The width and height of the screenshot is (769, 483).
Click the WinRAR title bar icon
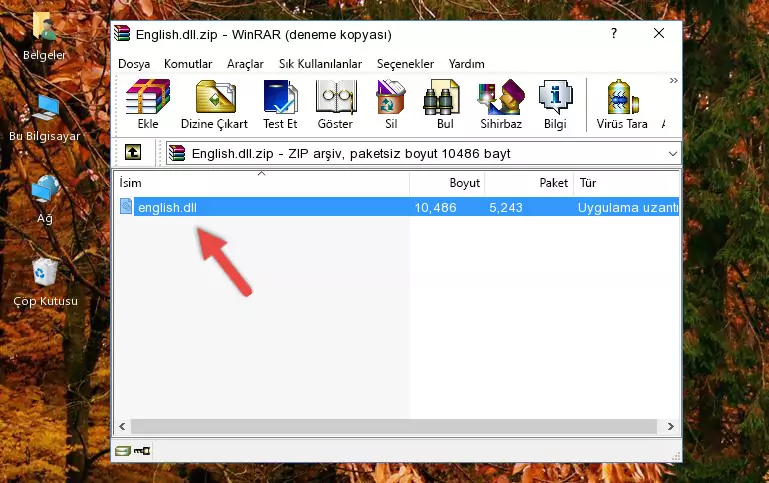(x=122, y=33)
